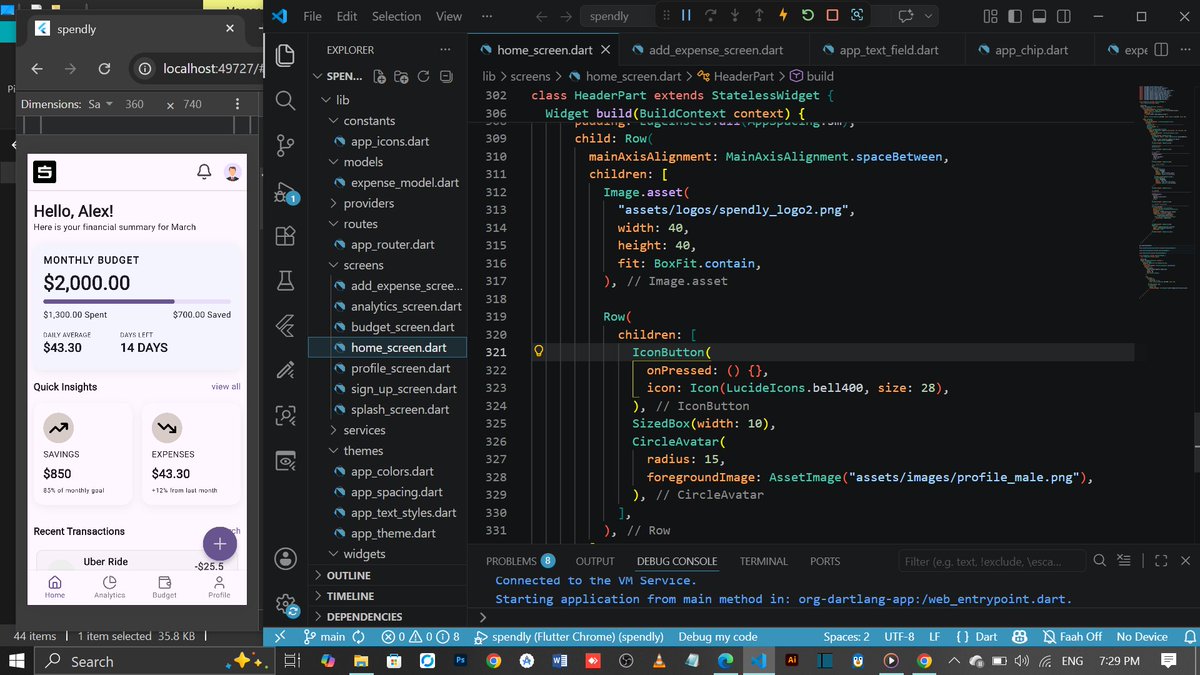Trigger Flutter Hot Reload lightning icon
This screenshot has width=1200, height=675.
(782, 16)
